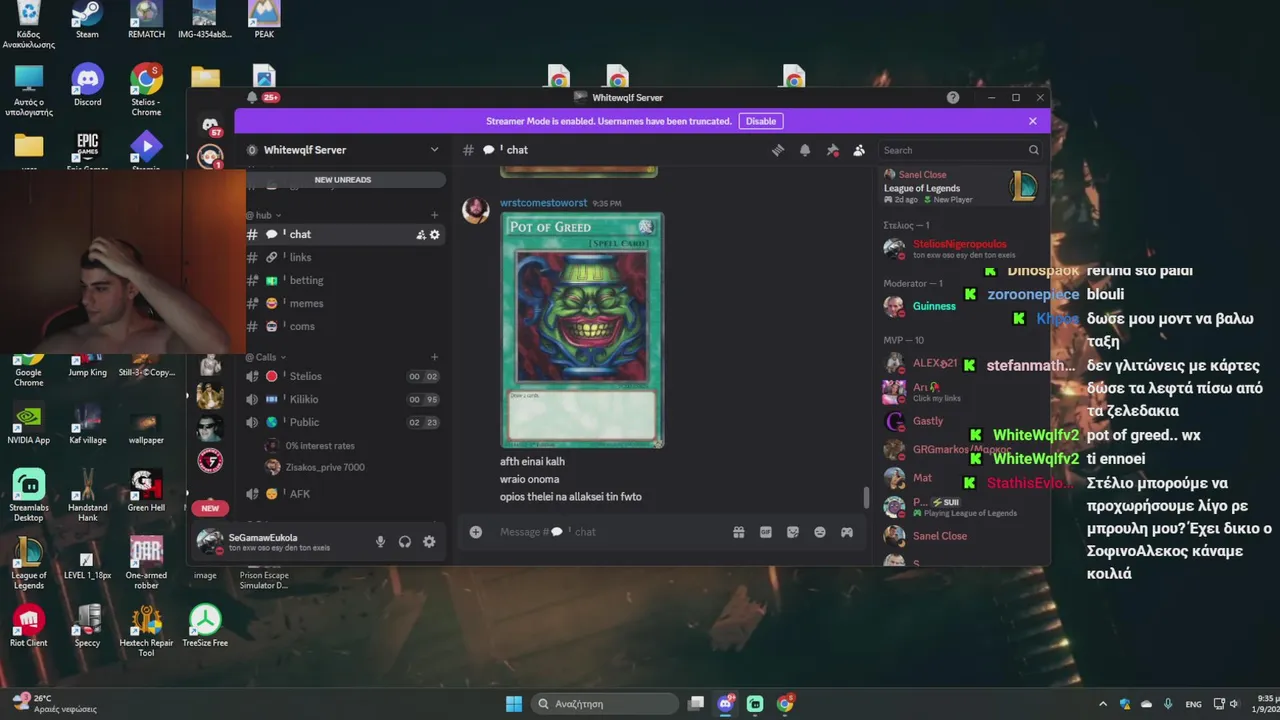Open the Windows Start button
Viewport: 1280px width, 720px height.
coord(513,704)
